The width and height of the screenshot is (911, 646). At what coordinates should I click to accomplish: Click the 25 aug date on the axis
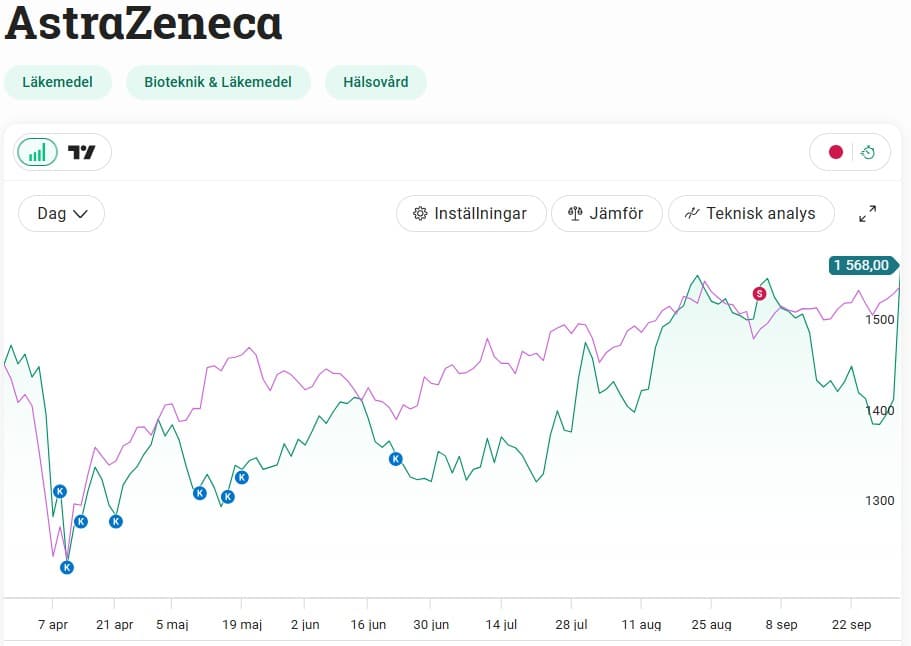coord(711,624)
